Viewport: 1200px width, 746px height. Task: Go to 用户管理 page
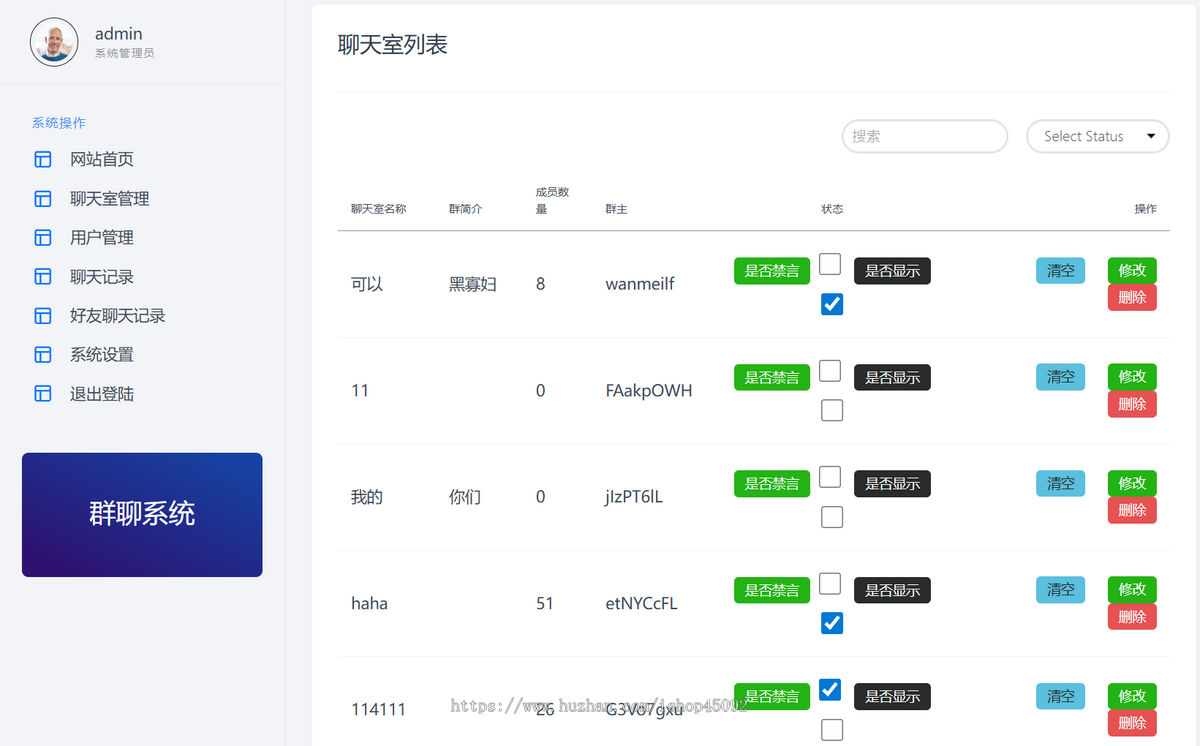coord(102,238)
